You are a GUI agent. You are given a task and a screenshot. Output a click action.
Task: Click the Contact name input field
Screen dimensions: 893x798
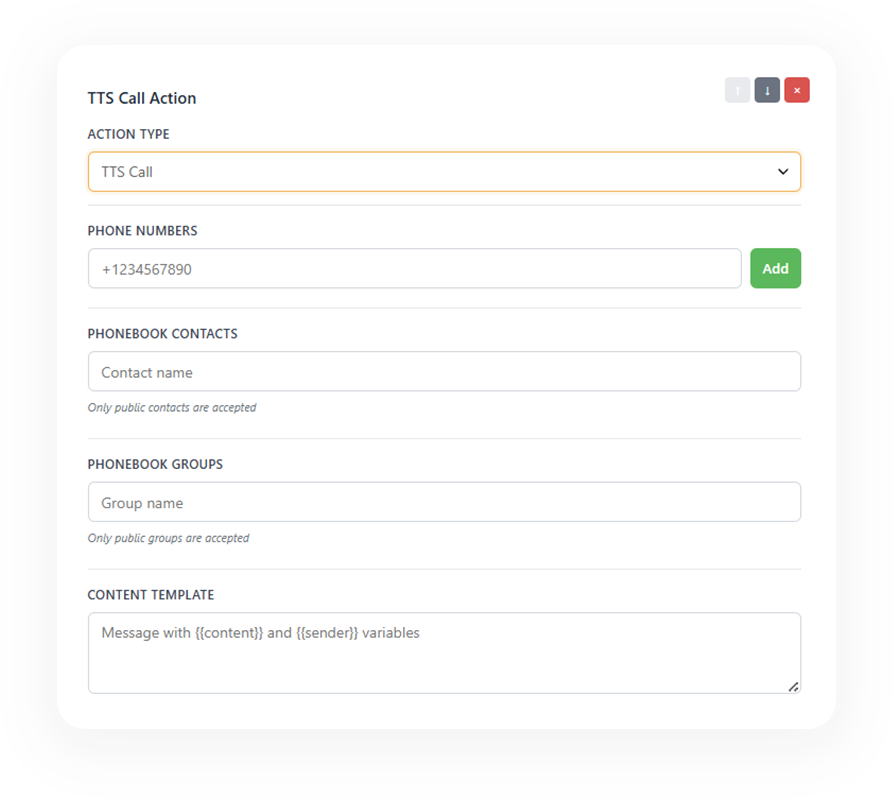pyautogui.click(x=444, y=372)
